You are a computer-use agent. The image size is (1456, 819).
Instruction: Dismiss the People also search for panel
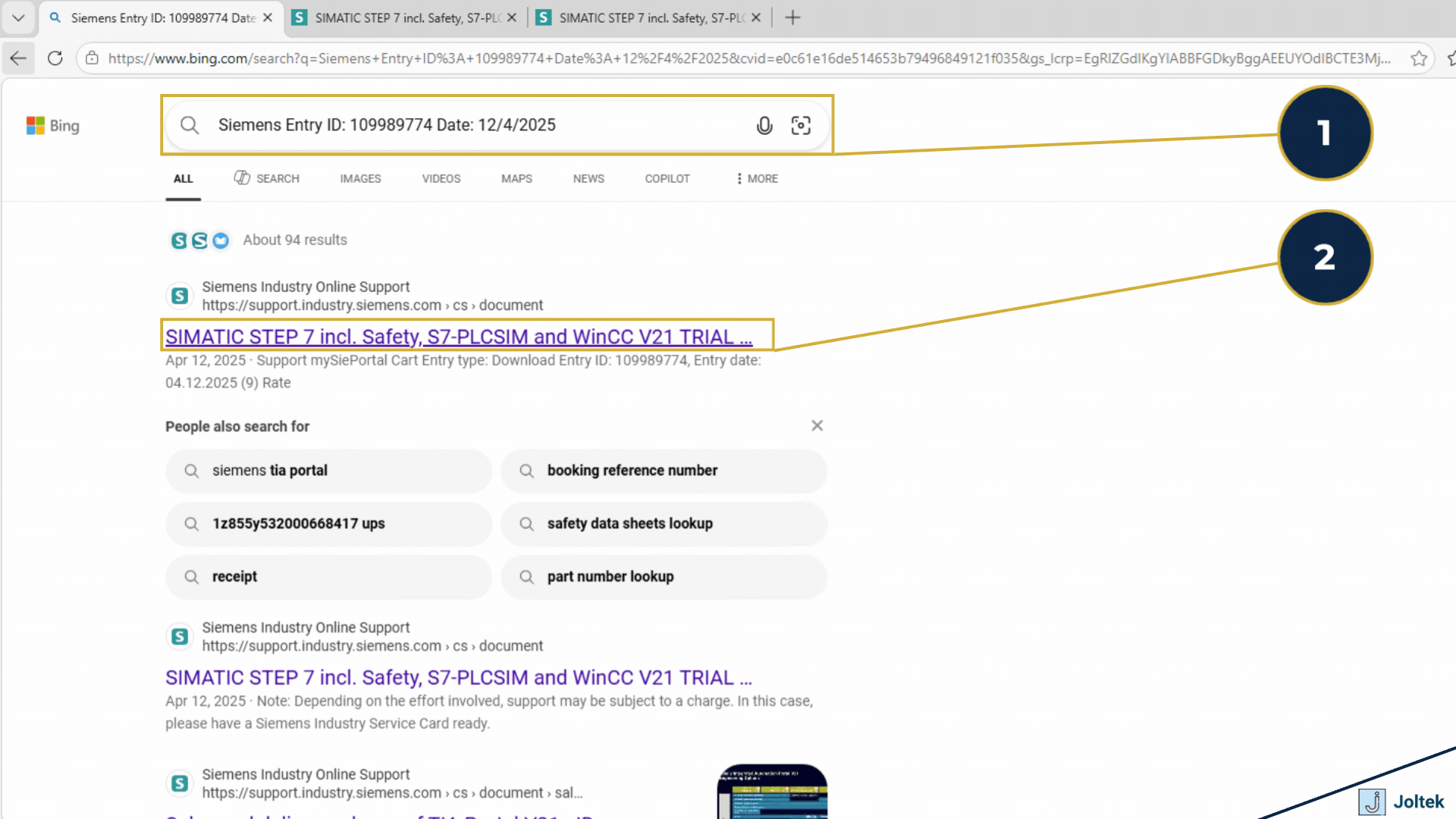pyautogui.click(x=817, y=425)
